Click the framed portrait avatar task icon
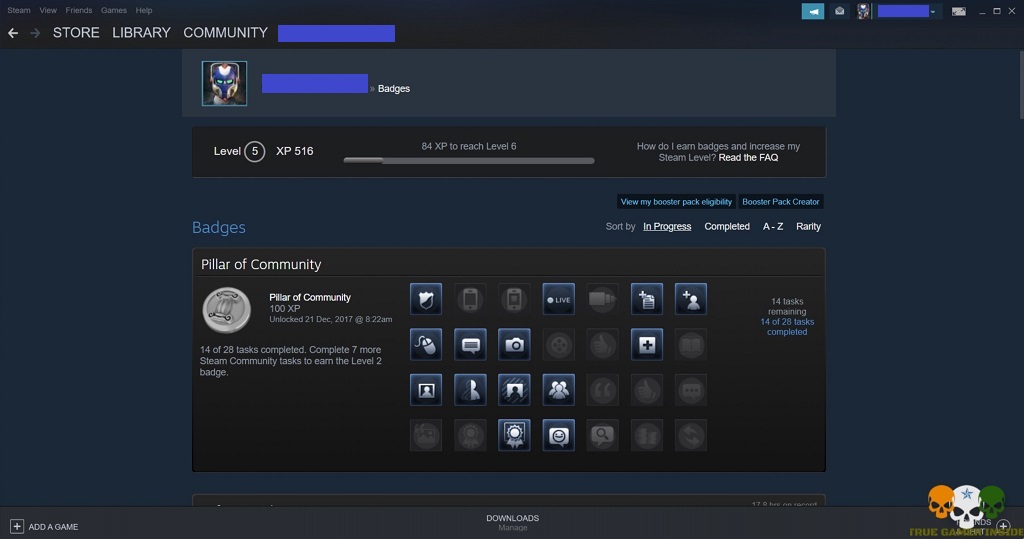Screen dimensions: 1024x539 (426, 390)
